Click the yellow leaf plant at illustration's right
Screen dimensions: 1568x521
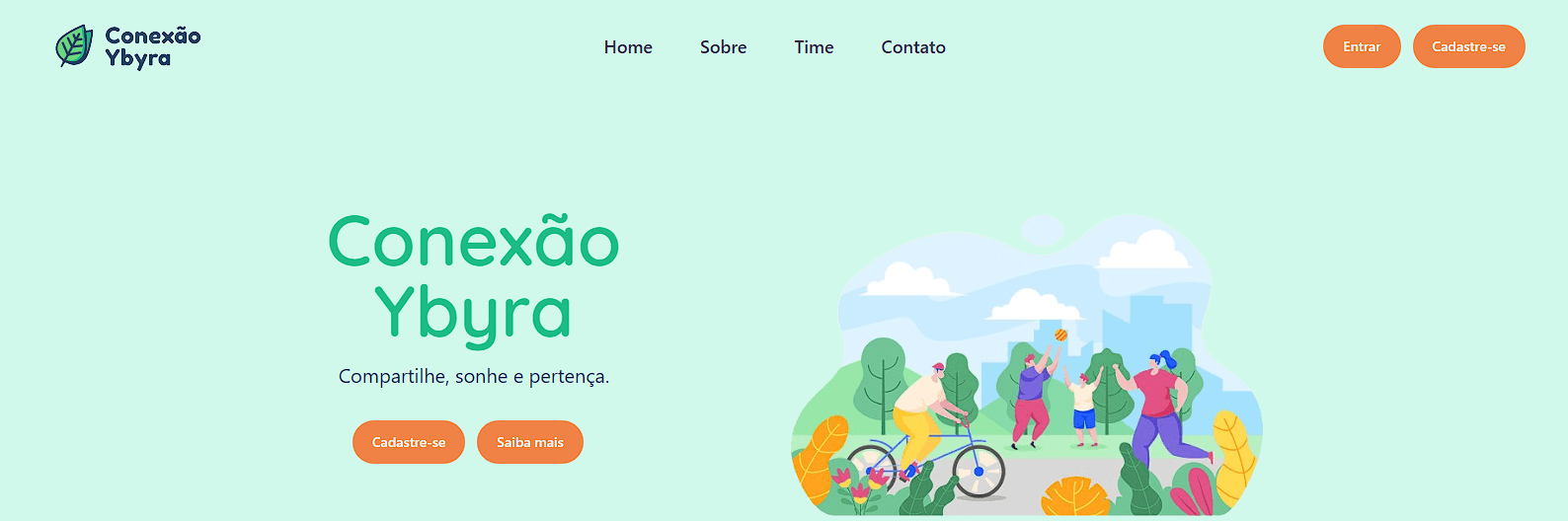pyautogui.click(x=1234, y=456)
